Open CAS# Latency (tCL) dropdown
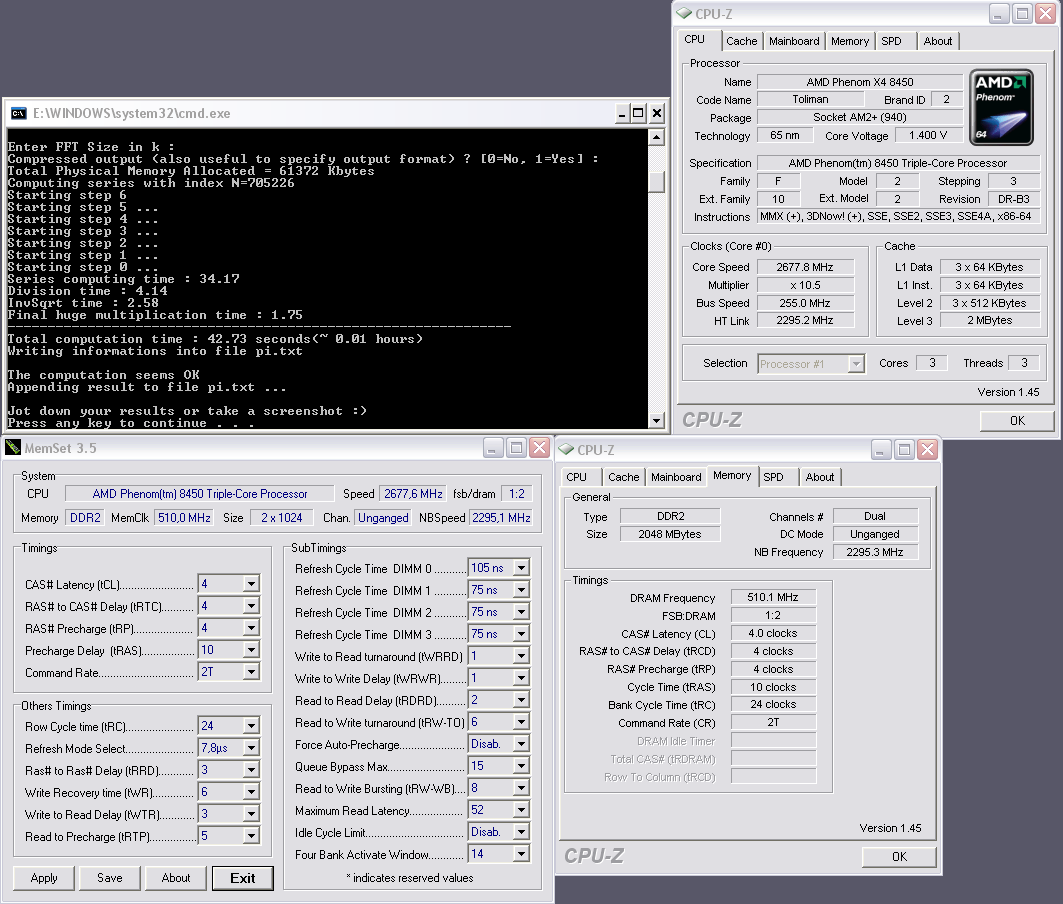 point(252,584)
